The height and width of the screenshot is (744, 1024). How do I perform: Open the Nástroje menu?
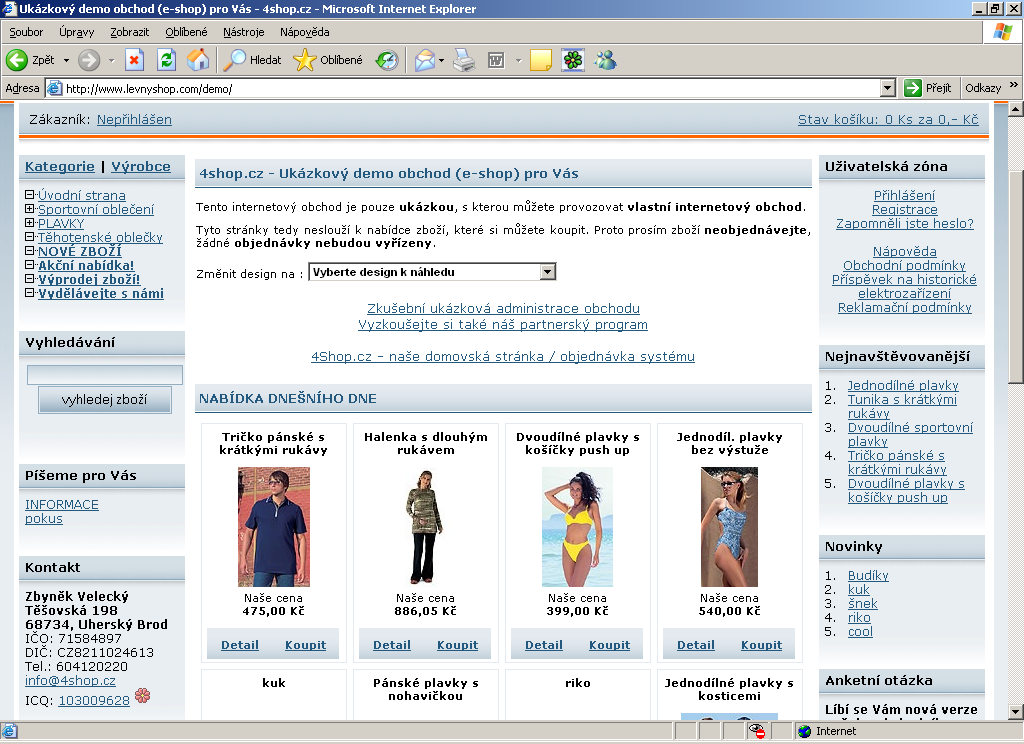[244, 32]
